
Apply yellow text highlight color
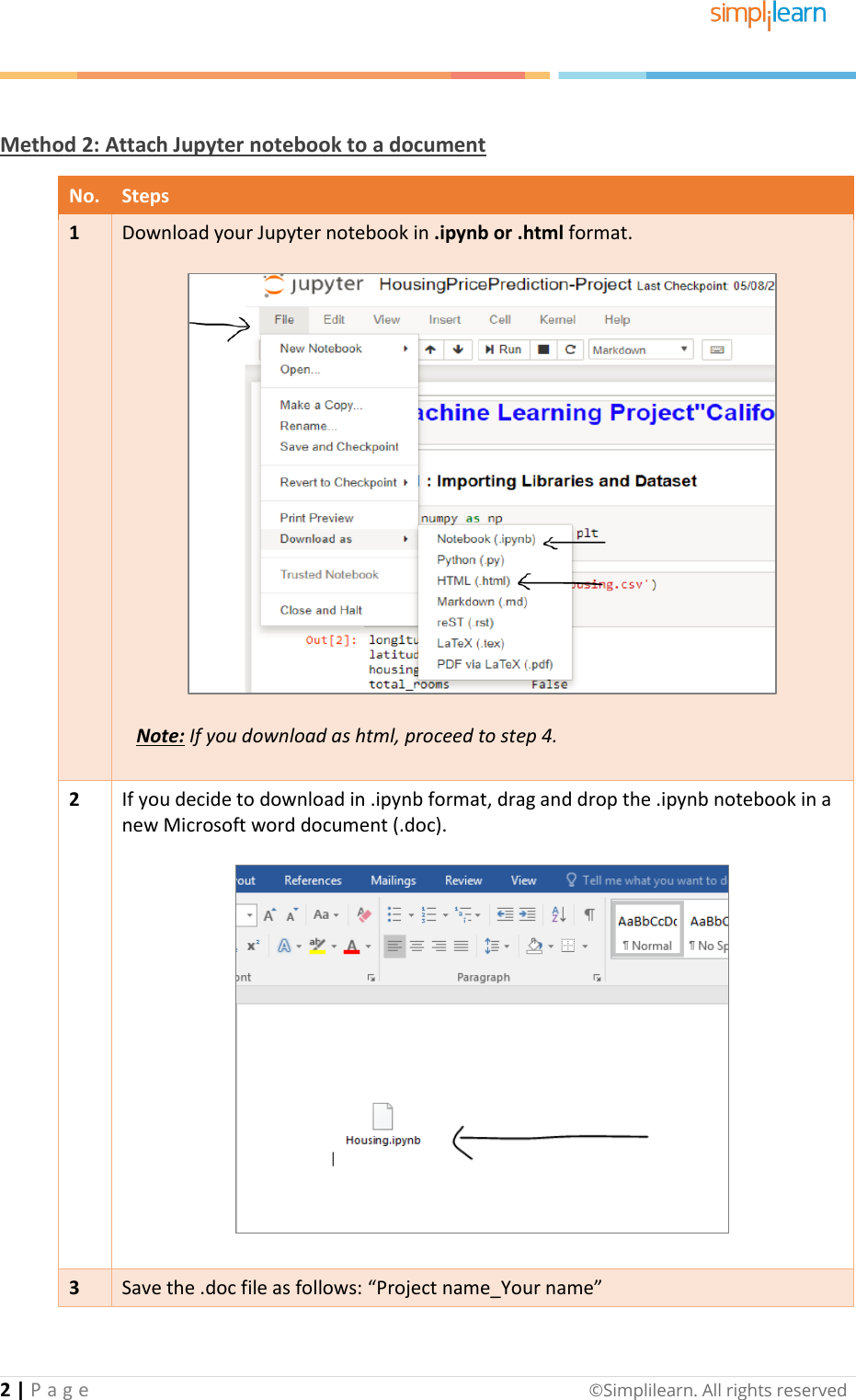pos(317,946)
